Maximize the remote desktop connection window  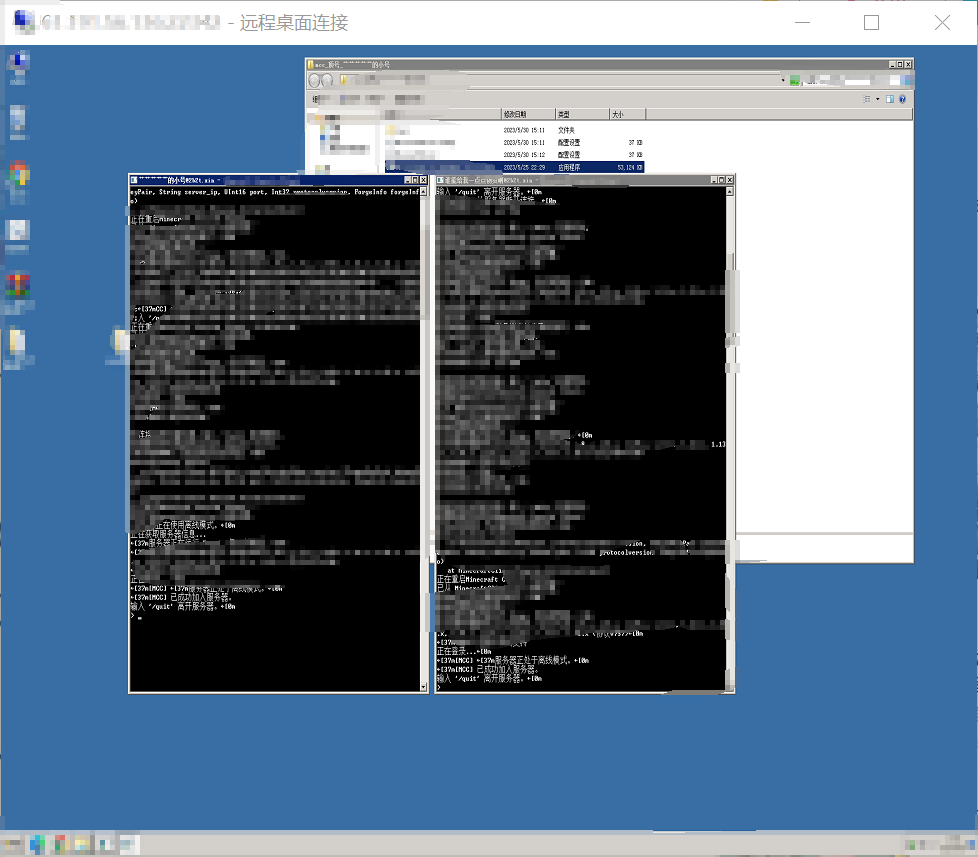point(871,23)
